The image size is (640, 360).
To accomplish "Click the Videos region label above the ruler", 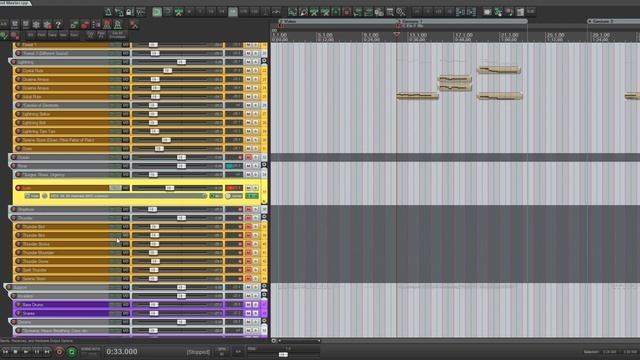I will tap(290, 21).
